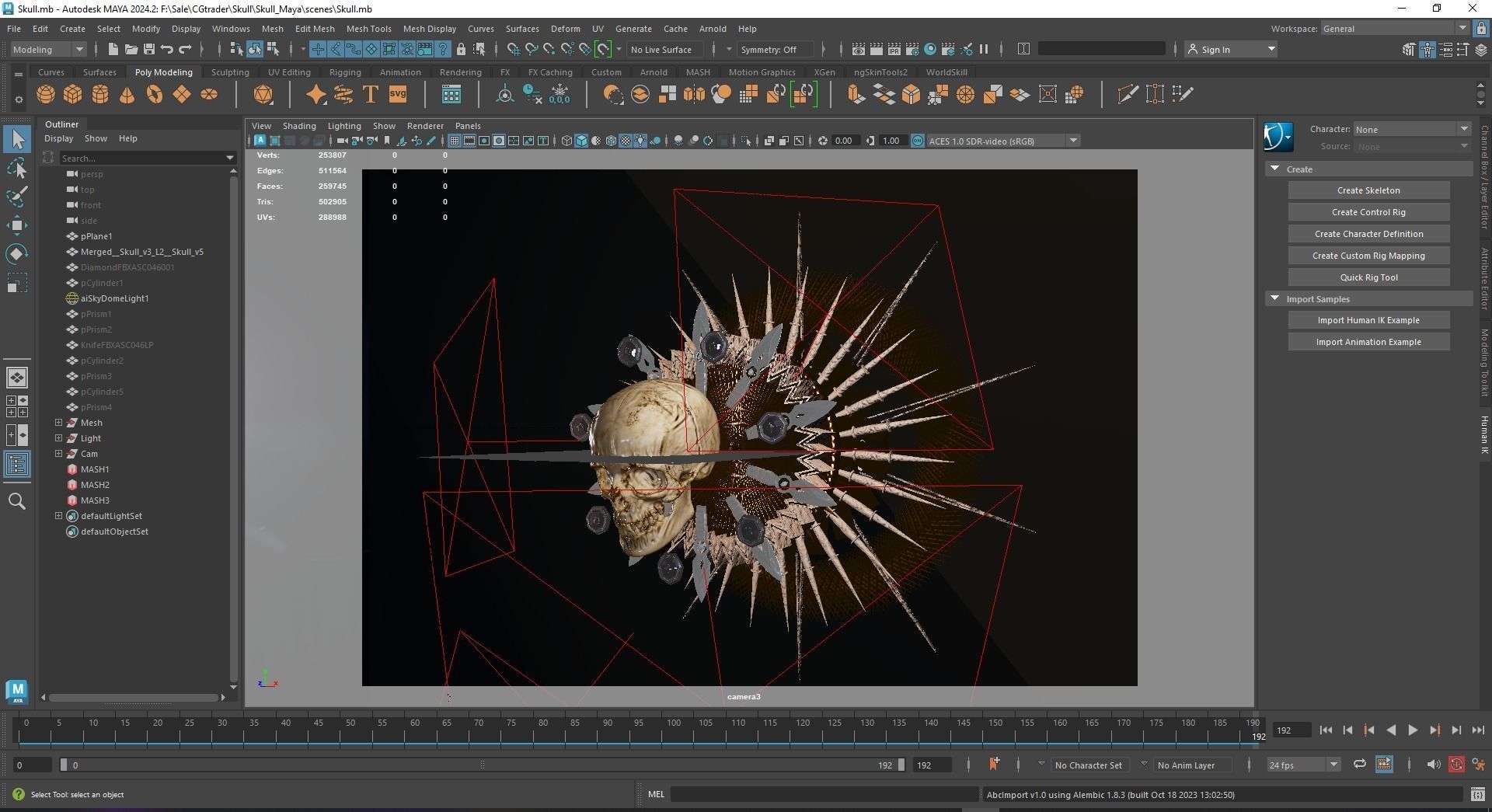The height and width of the screenshot is (812, 1492).
Task: Expand the Mesh group in Outliner
Action: click(59, 423)
